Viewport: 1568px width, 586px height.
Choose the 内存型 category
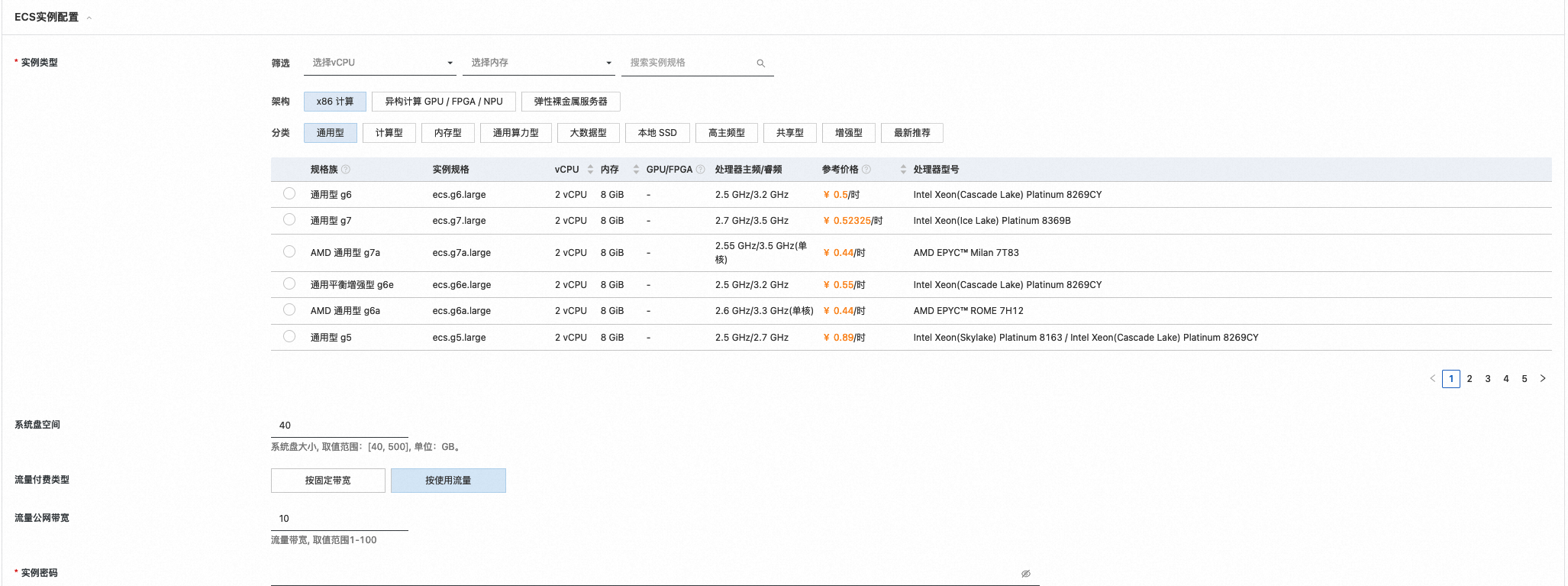(448, 133)
